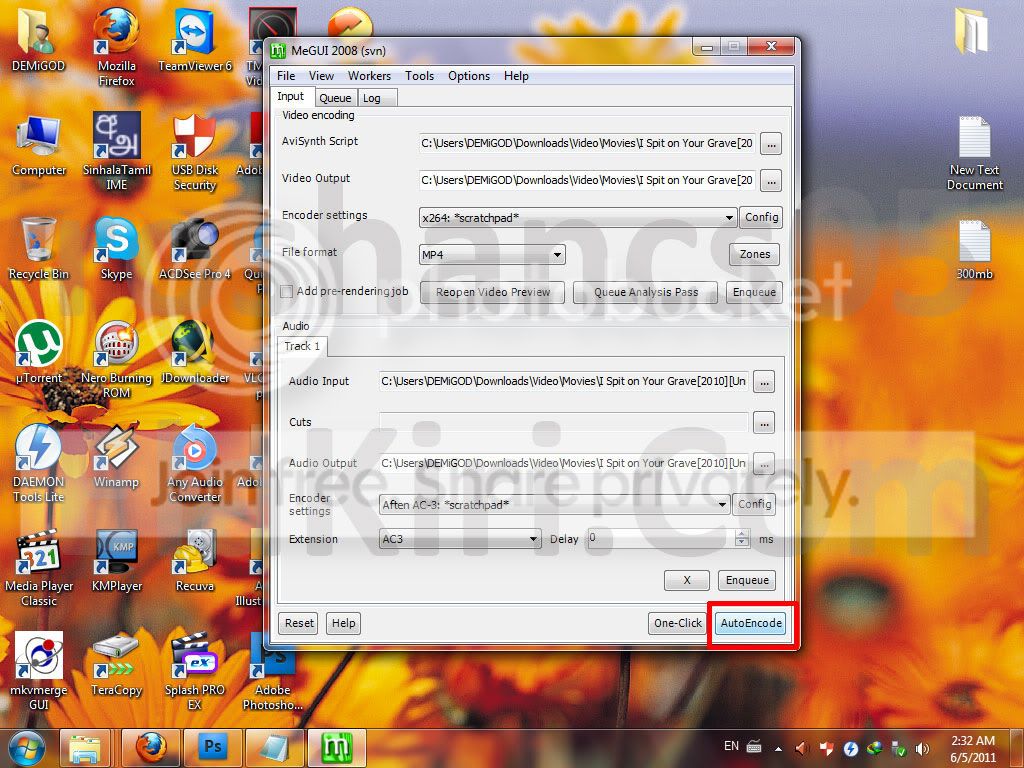Image resolution: width=1024 pixels, height=768 pixels.
Task: Click the Cuts browse button
Action: point(764,423)
